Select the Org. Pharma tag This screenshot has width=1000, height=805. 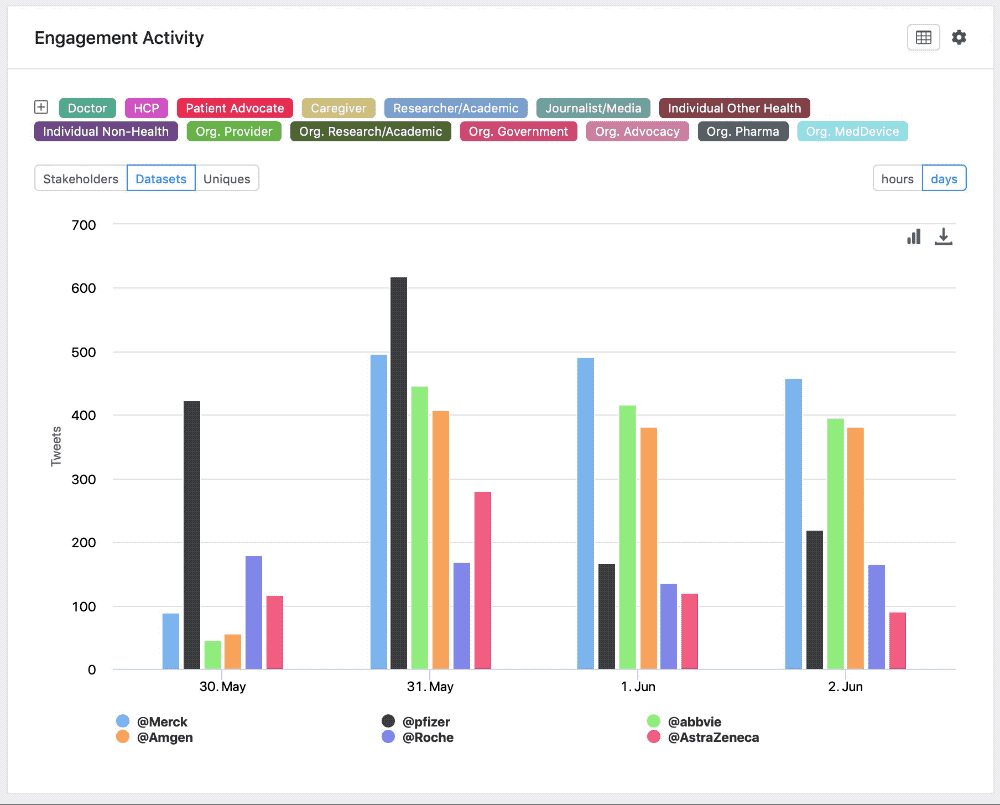coord(743,131)
